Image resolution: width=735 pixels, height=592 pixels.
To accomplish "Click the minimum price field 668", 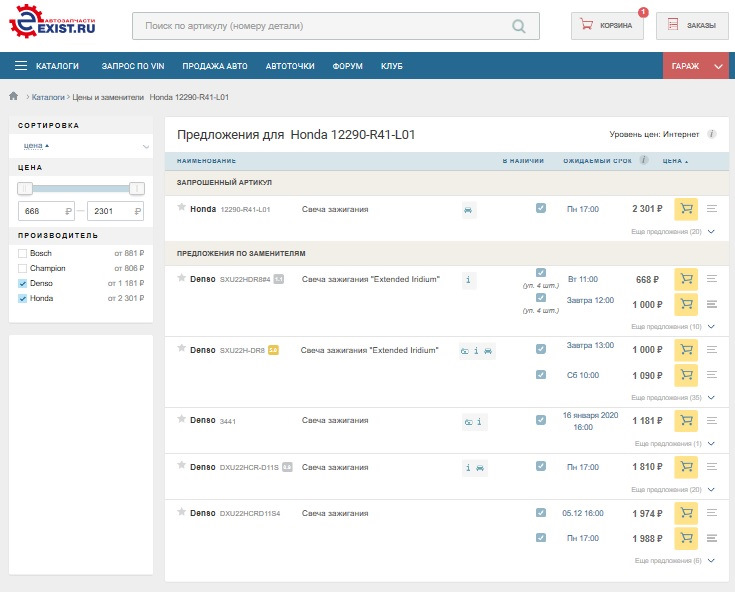I will (x=46, y=211).
